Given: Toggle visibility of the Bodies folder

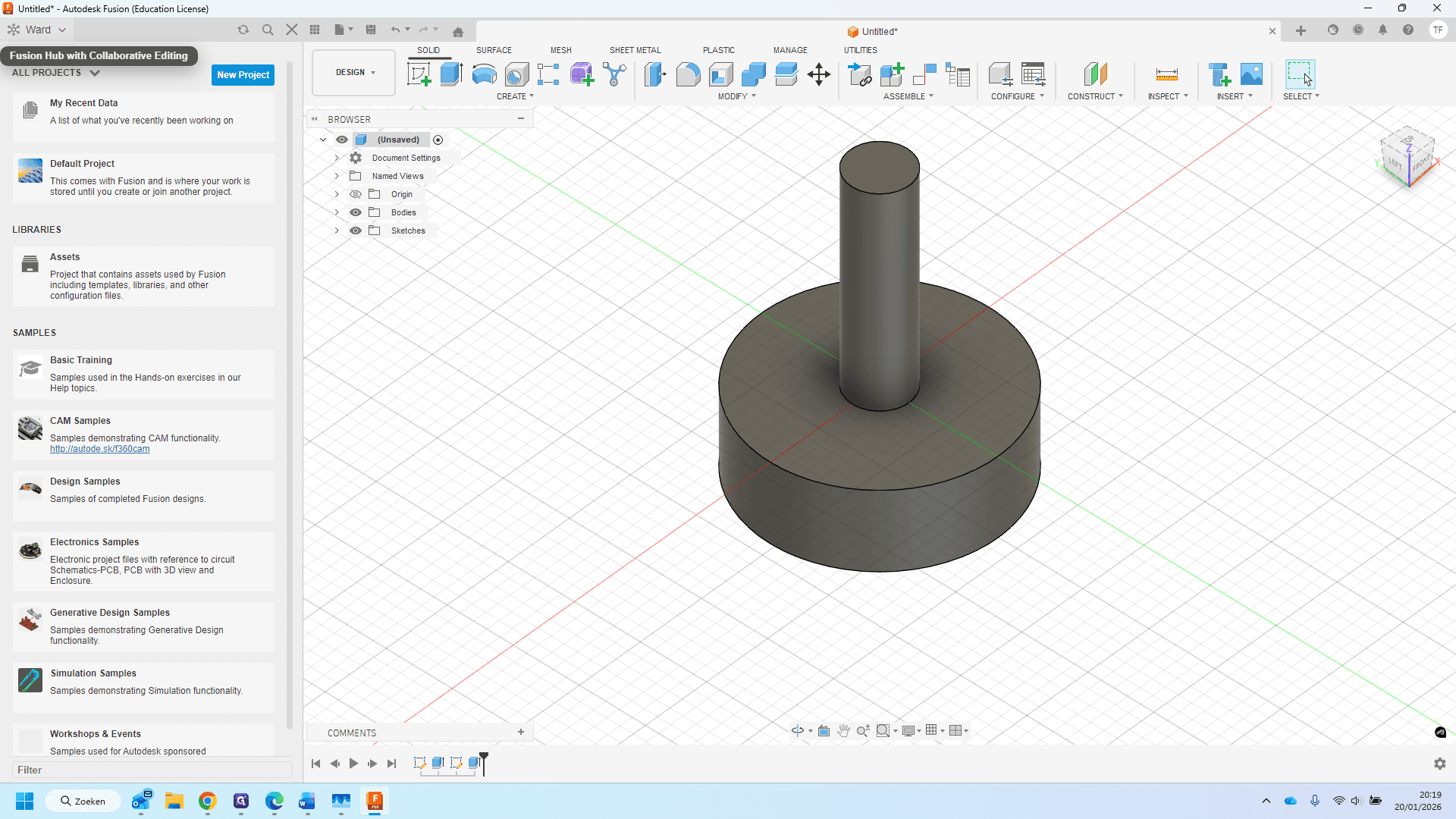Looking at the screenshot, I should 356,212.
